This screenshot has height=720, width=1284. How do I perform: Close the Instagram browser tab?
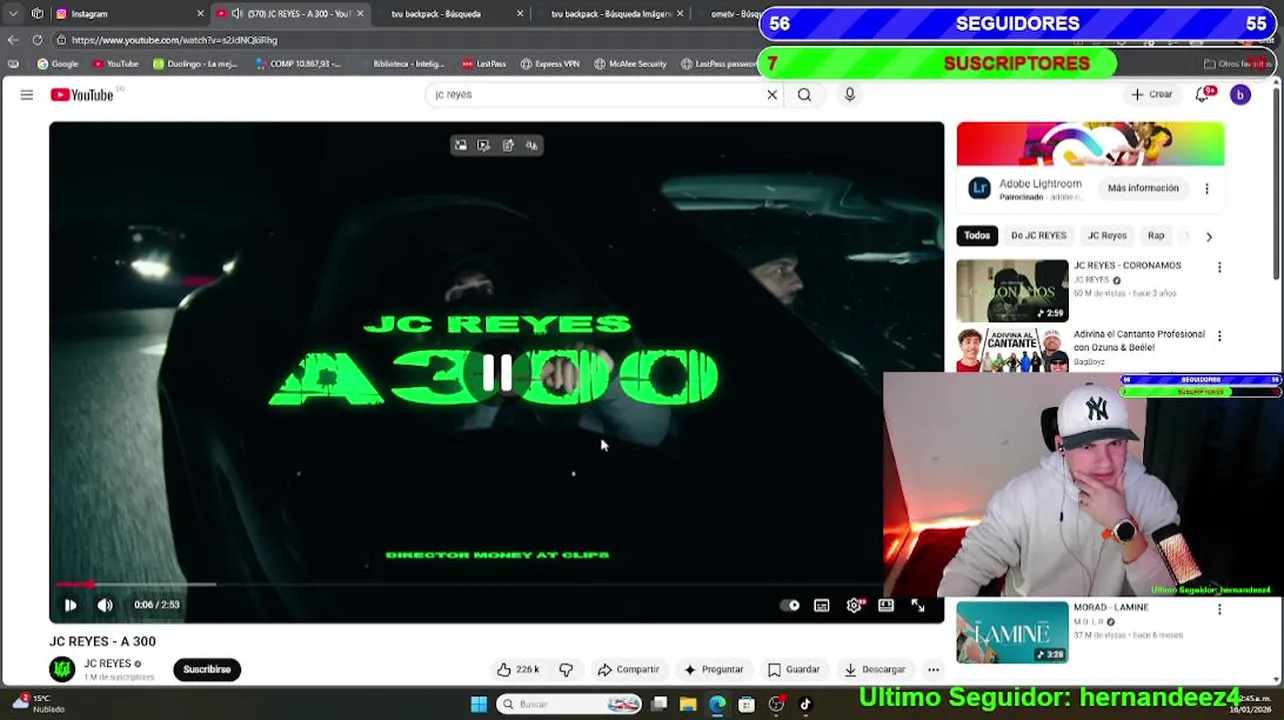click(x=200, y=14)
